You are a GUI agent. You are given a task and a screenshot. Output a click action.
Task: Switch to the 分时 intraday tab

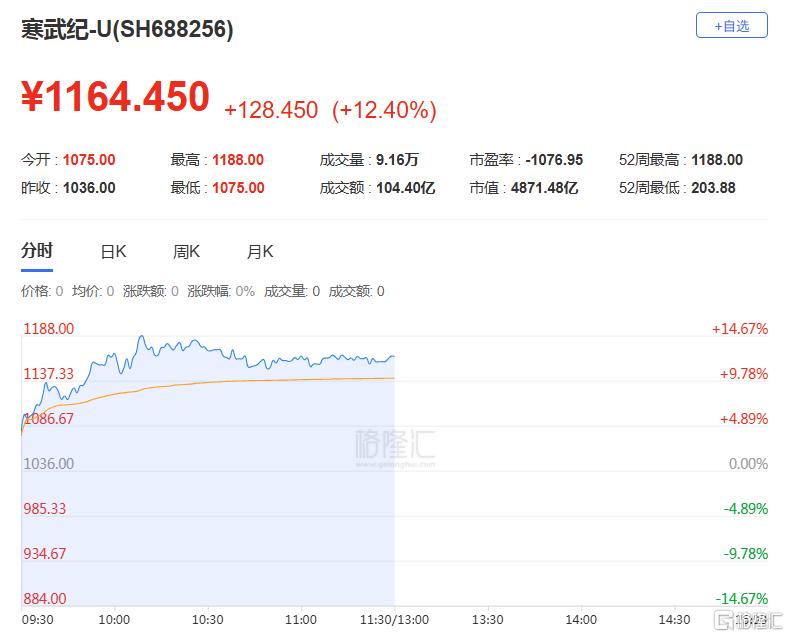[x=37, y=251]
